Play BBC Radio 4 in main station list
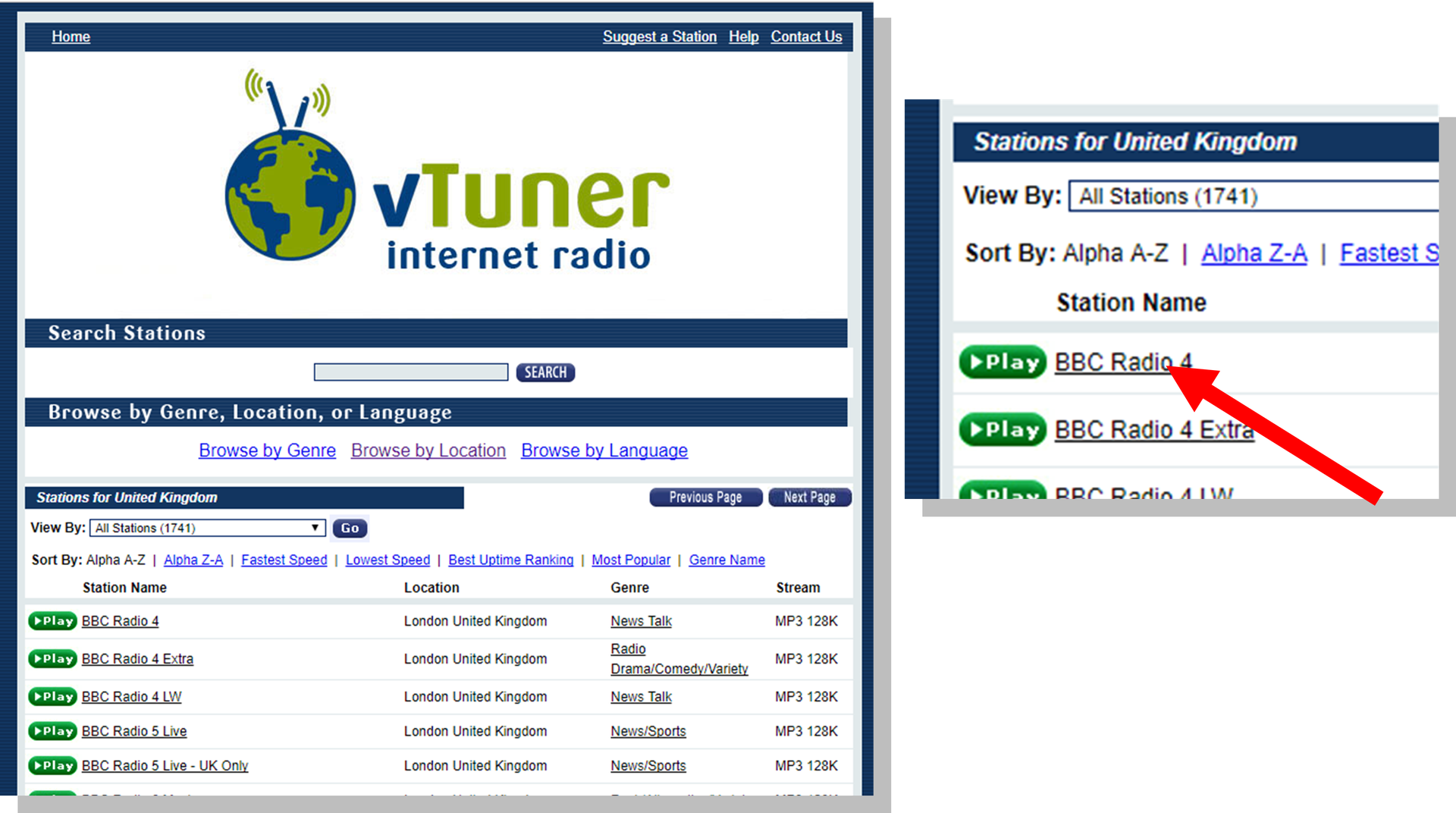This screenshot has height=813, width=1456. 52,621
